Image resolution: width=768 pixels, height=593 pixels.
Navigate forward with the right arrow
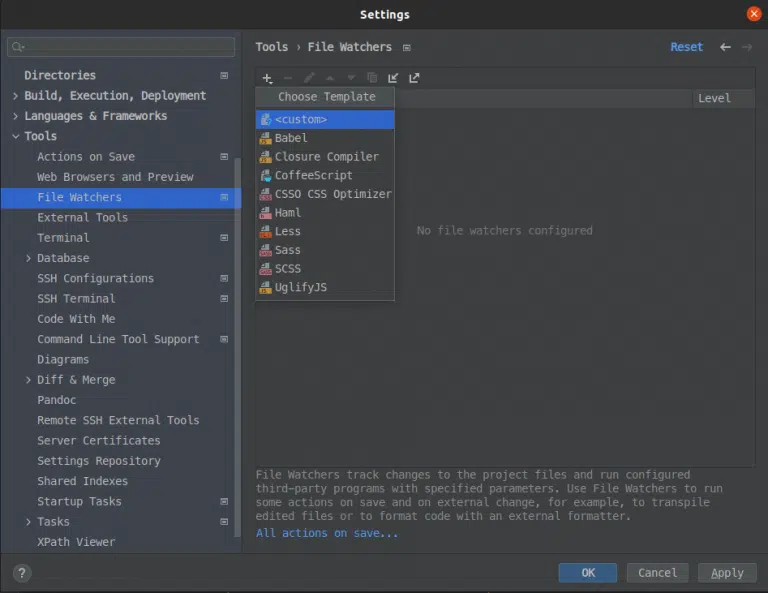coord(747,47)
